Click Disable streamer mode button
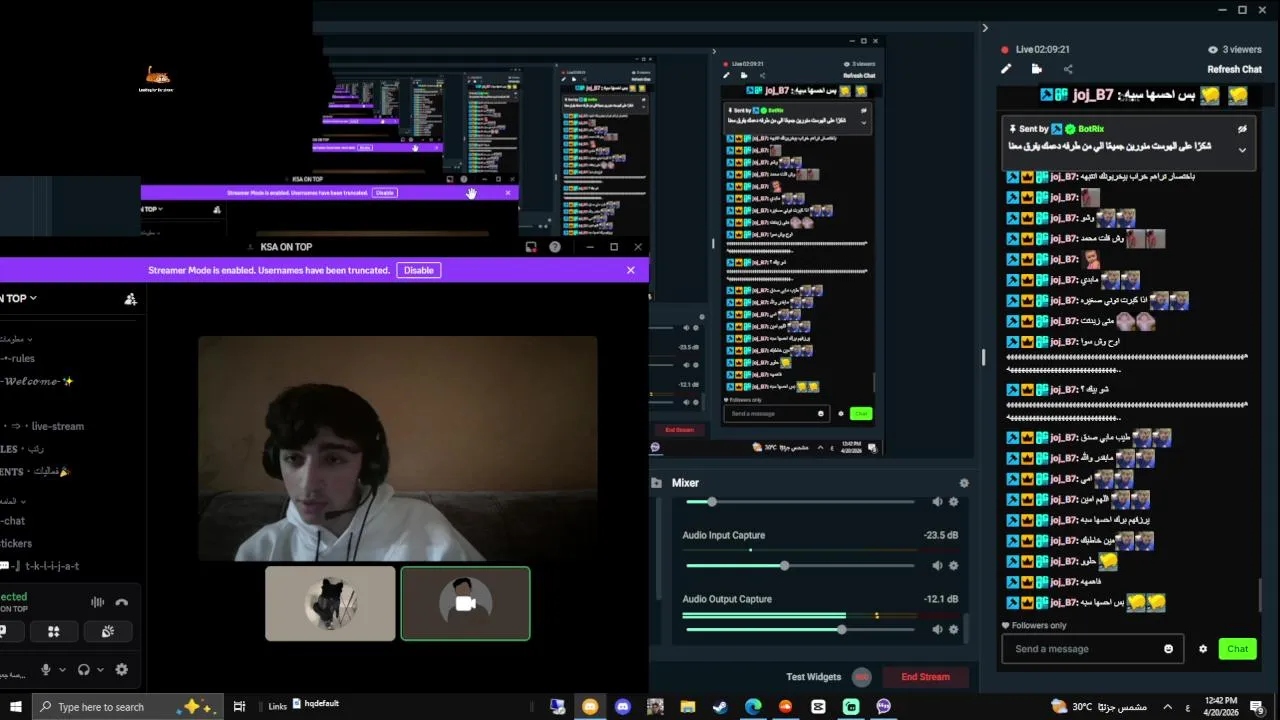The width and height of the screenshot is (1280, 720). pos(418,270)
